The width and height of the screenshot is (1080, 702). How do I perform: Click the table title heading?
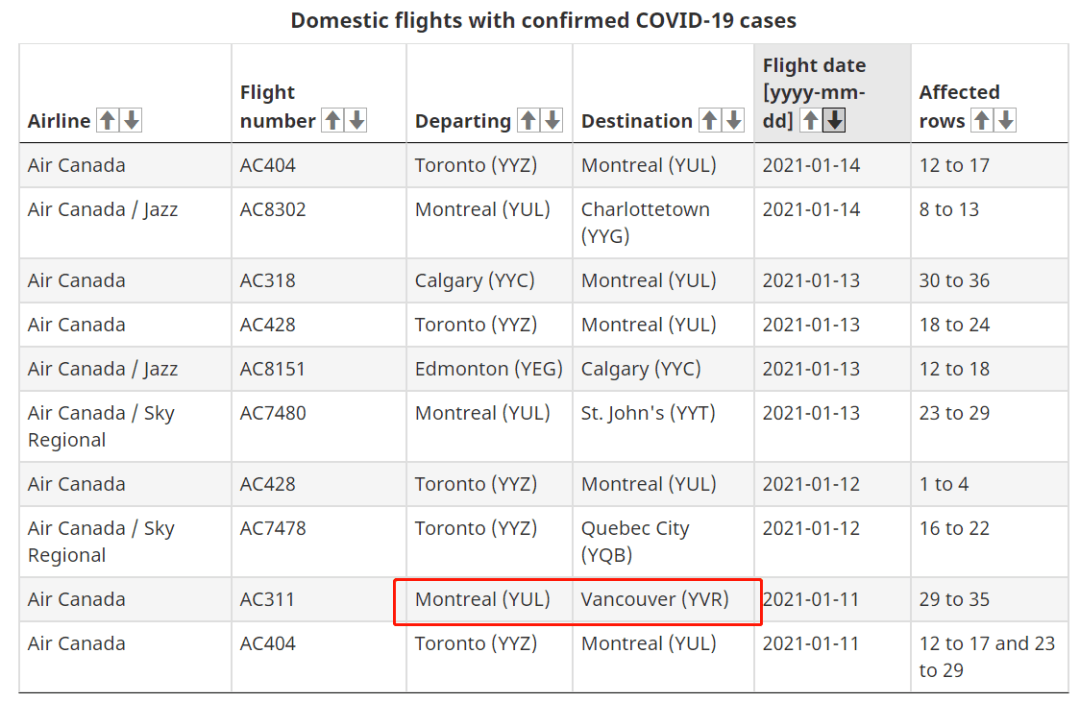pos(543,21)
